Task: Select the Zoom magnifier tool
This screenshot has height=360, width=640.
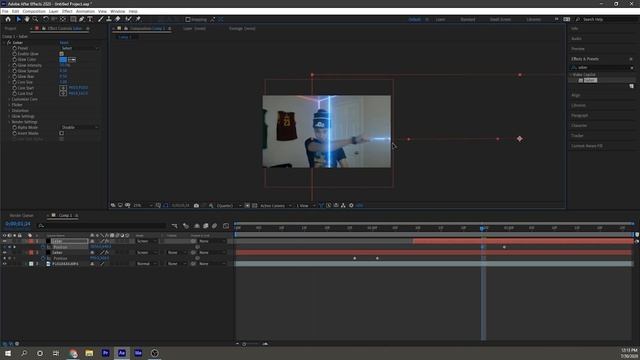Action: tap(36, 19)
